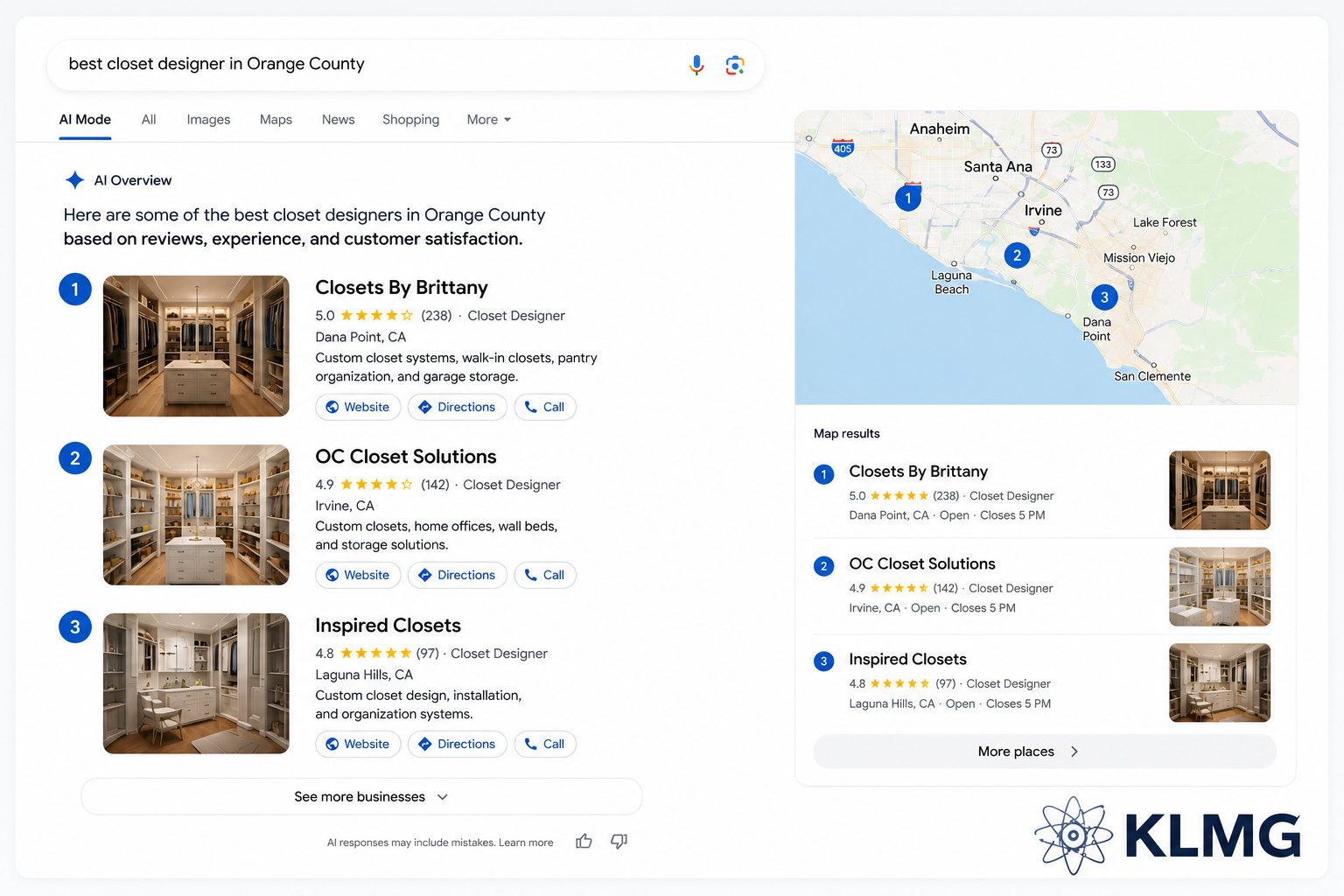Viewport: 1344px width, 896px height.
Task: Click the number 1 badge beside Closets By Brittany
Action: tap(75, 290)
